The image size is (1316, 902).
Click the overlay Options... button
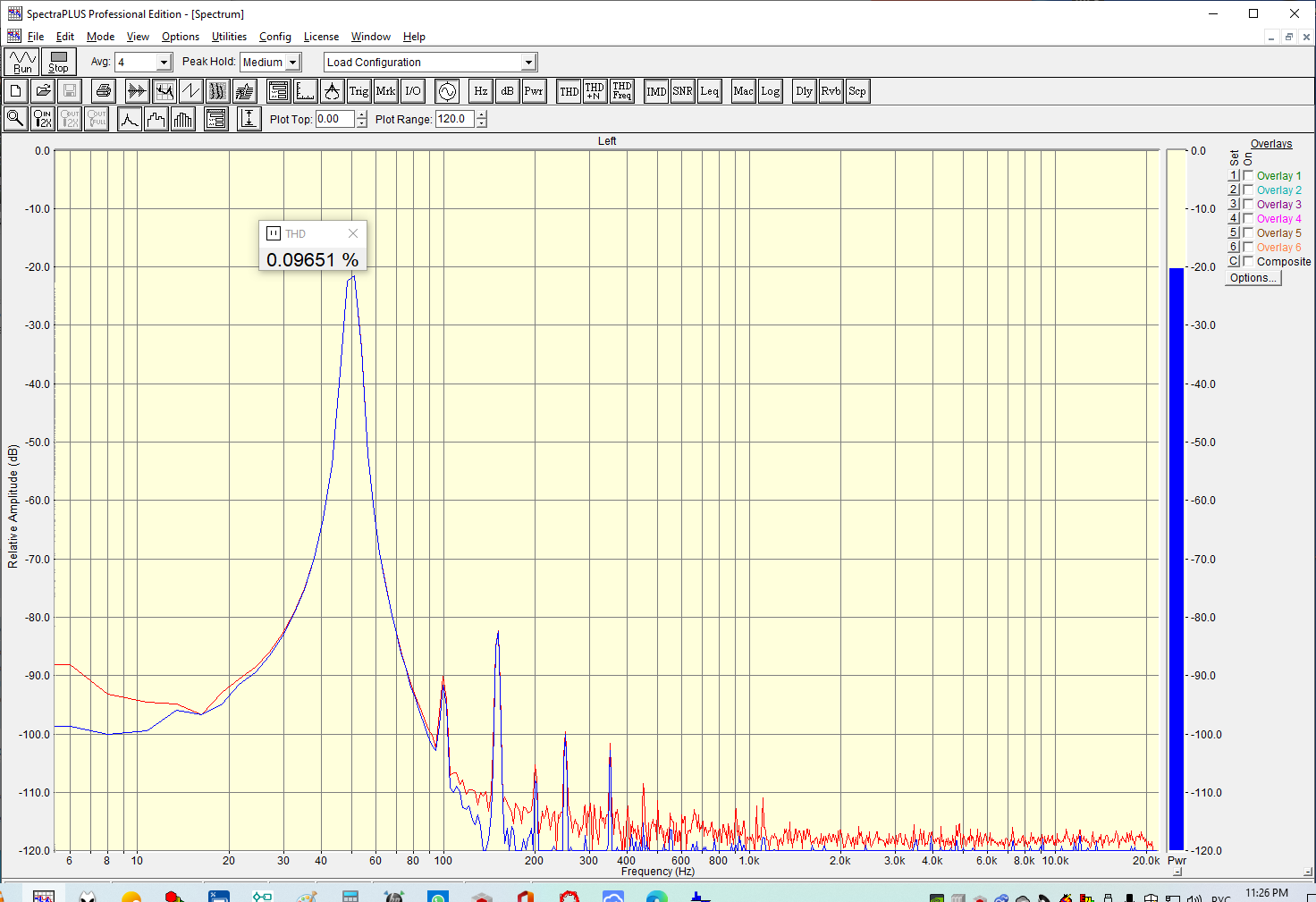pyautogui.click(x=1253, y=278)
